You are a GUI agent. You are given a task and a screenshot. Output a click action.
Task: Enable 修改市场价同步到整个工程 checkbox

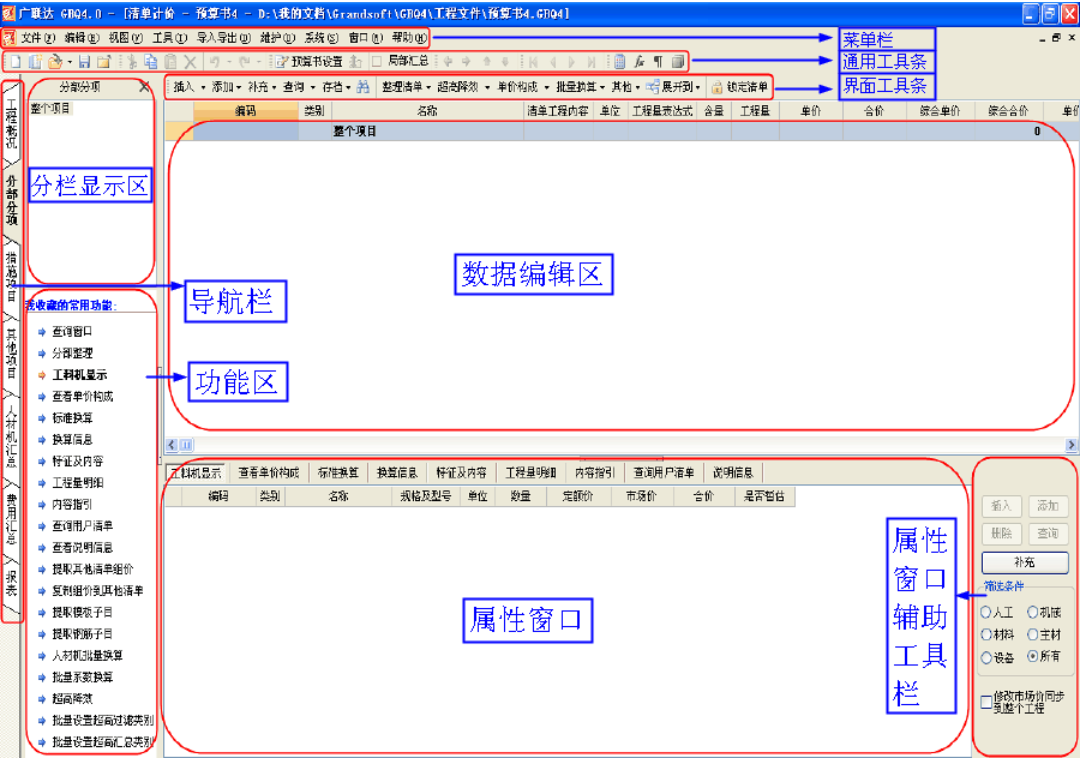[x=987, y=702]
